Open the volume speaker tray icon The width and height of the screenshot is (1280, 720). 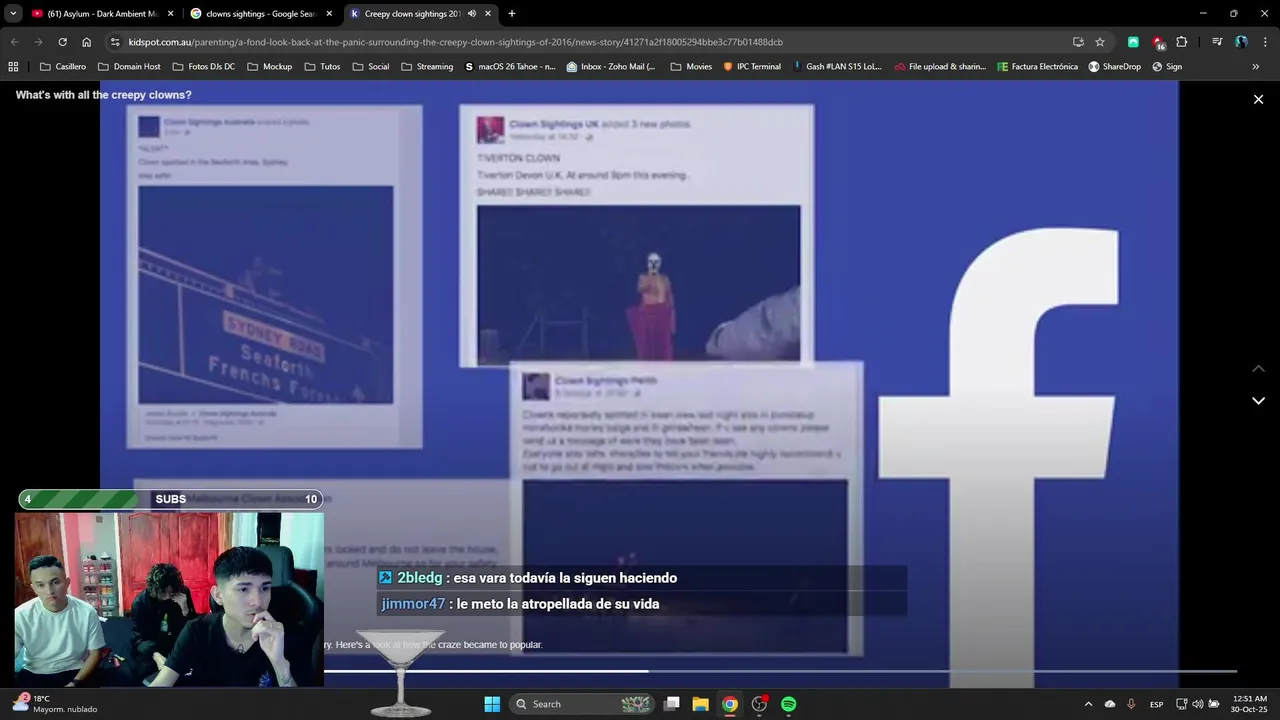pyautogui.click(x=1198, y=704)
